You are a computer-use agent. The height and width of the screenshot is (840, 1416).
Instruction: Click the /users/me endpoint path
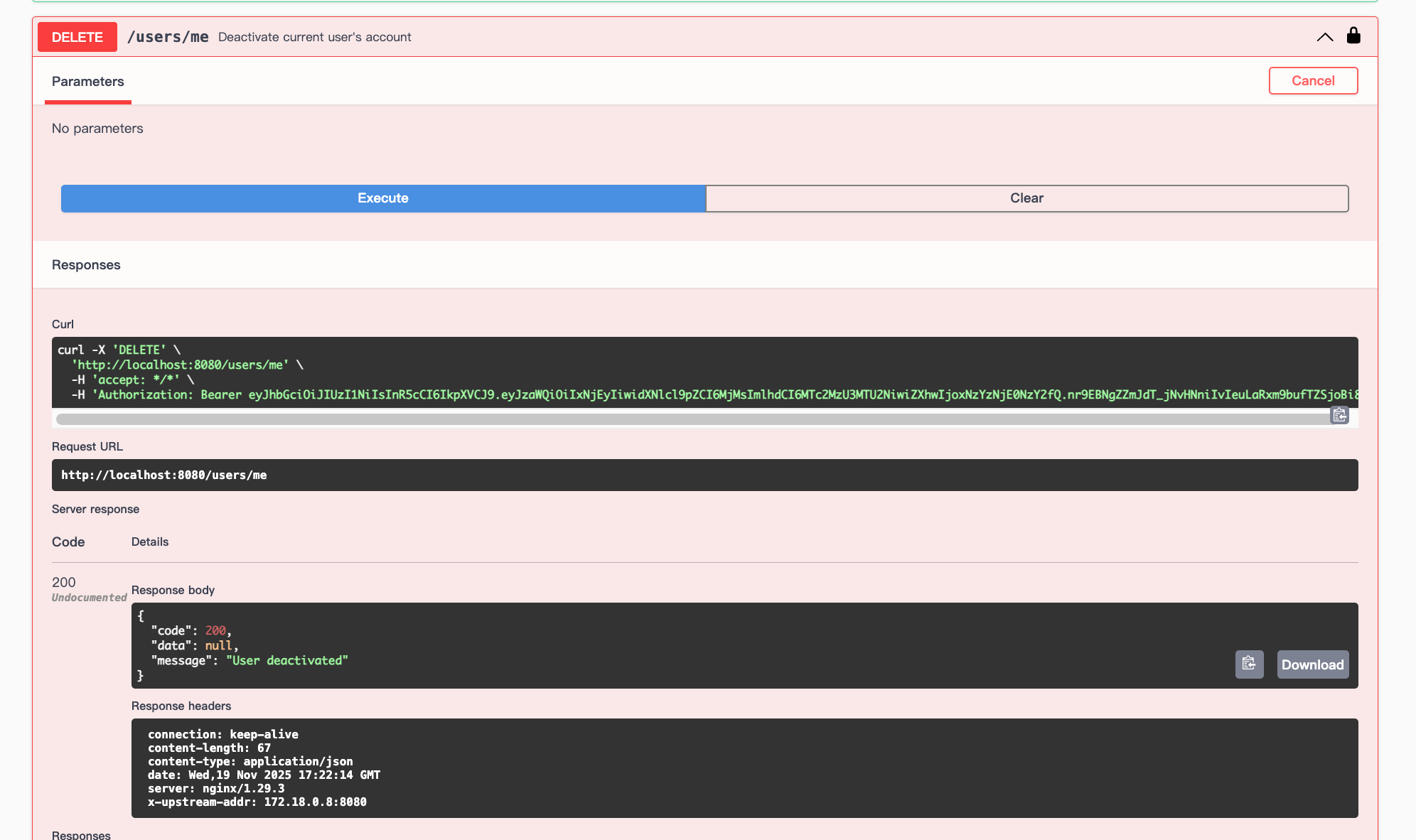click(x=168, y=37)
